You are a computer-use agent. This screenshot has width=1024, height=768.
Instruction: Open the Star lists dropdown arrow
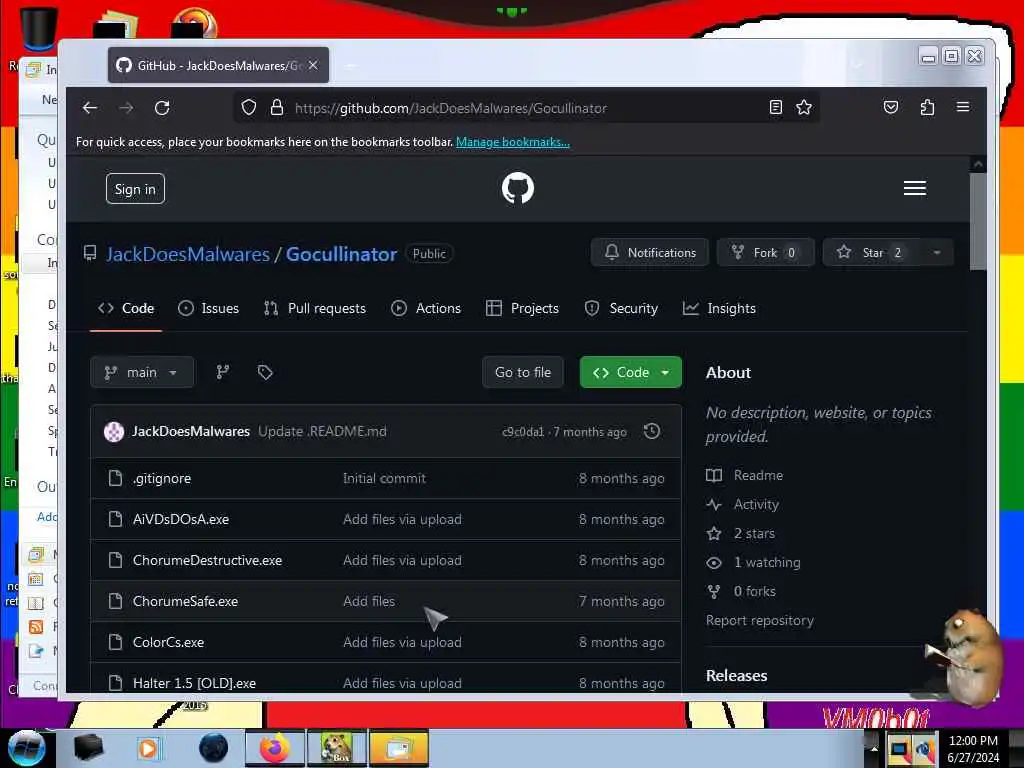click(x=936, y=253)
